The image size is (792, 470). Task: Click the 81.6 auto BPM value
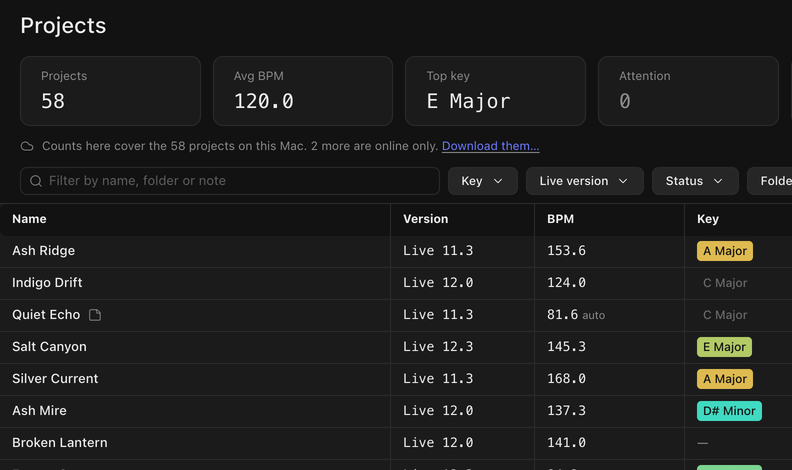(x=576, y=315)
